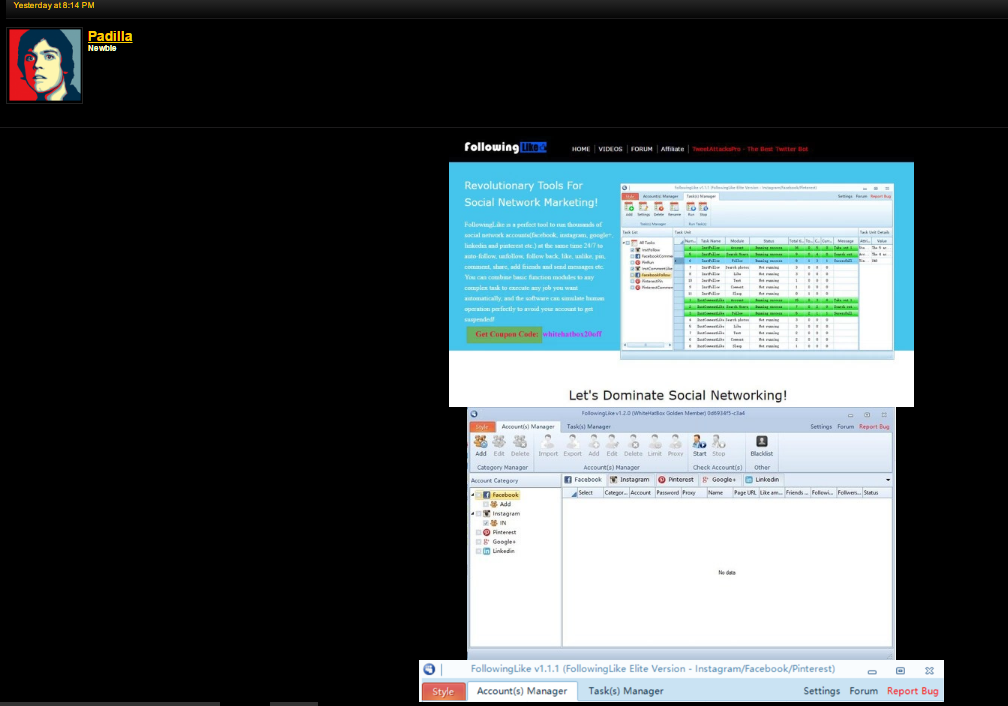1008x706 pixels.
Task: Tick the Add subcategory checkbox under Facebook
Action: point(486,505)
